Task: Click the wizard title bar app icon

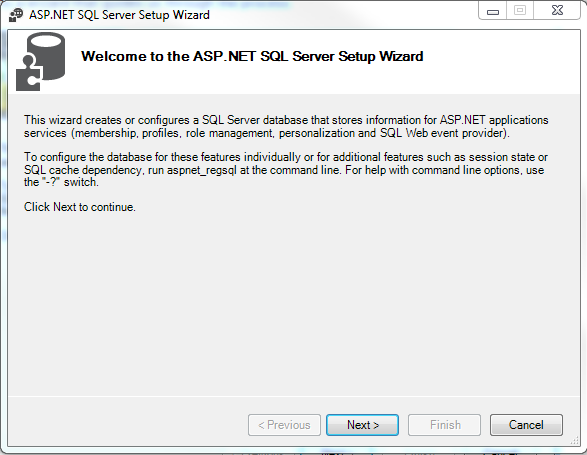Action: pos(16,15)
